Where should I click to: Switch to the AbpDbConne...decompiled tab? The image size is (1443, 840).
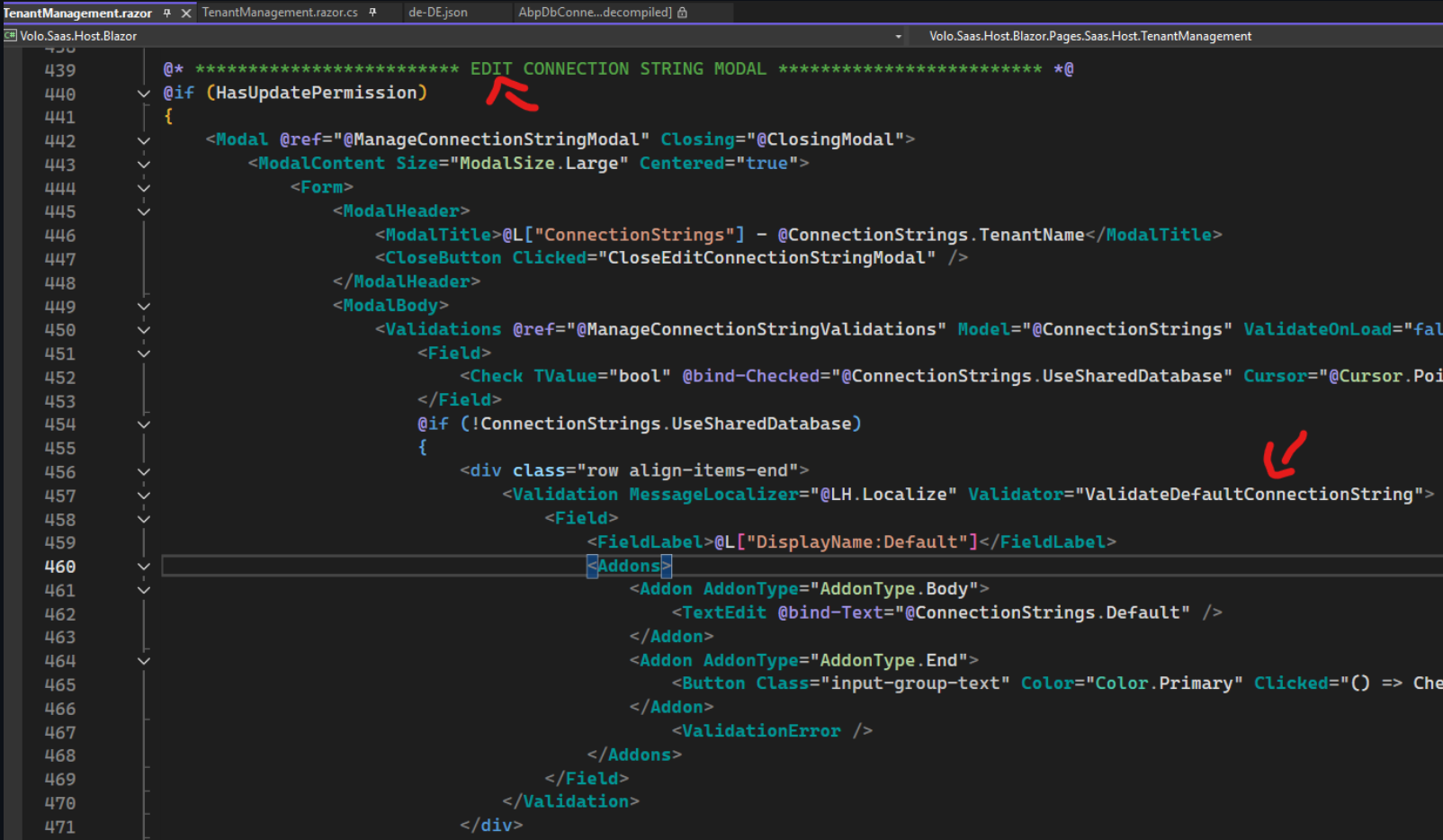pyautogui.click(x=595, y=13)
